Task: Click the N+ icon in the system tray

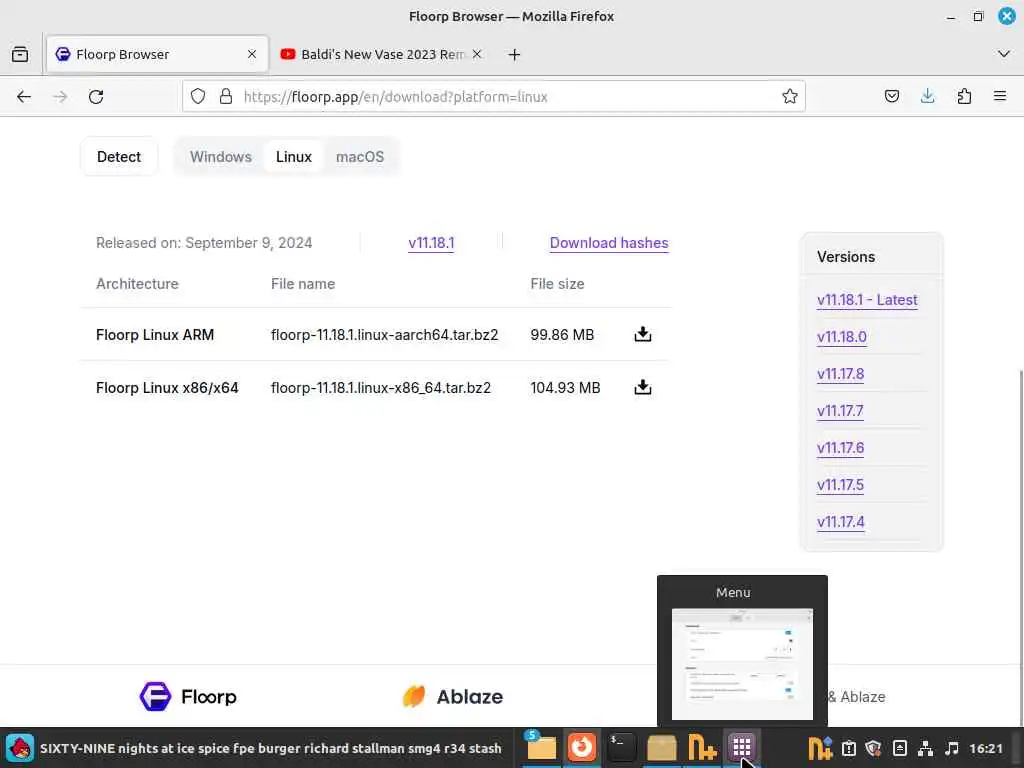Action: pyautogui.click(x=820, y=748)
